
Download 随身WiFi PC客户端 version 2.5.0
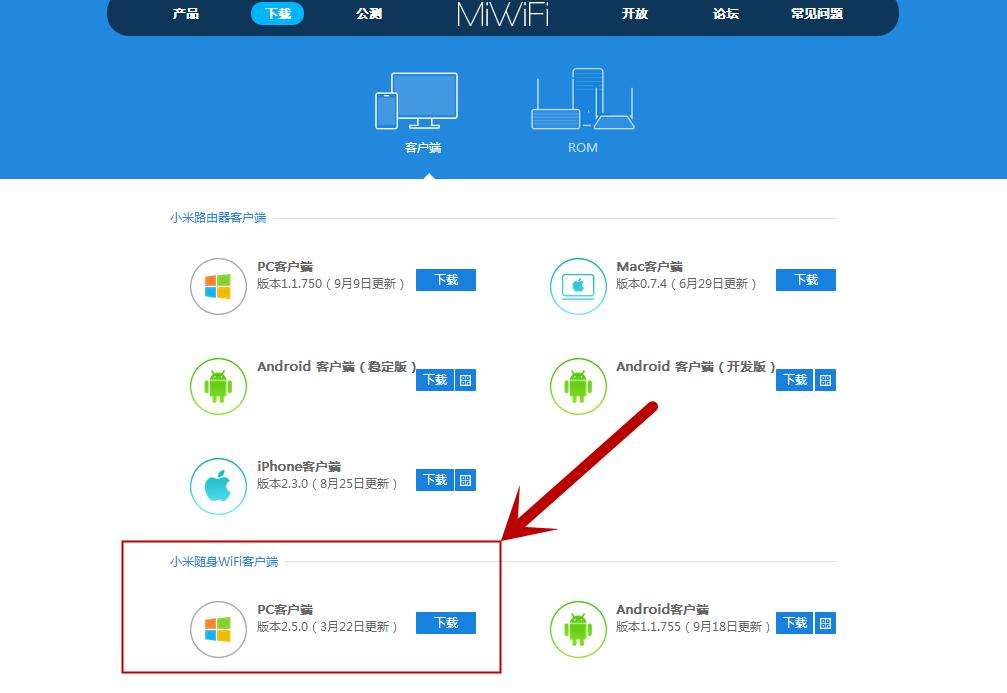point(445,623)
